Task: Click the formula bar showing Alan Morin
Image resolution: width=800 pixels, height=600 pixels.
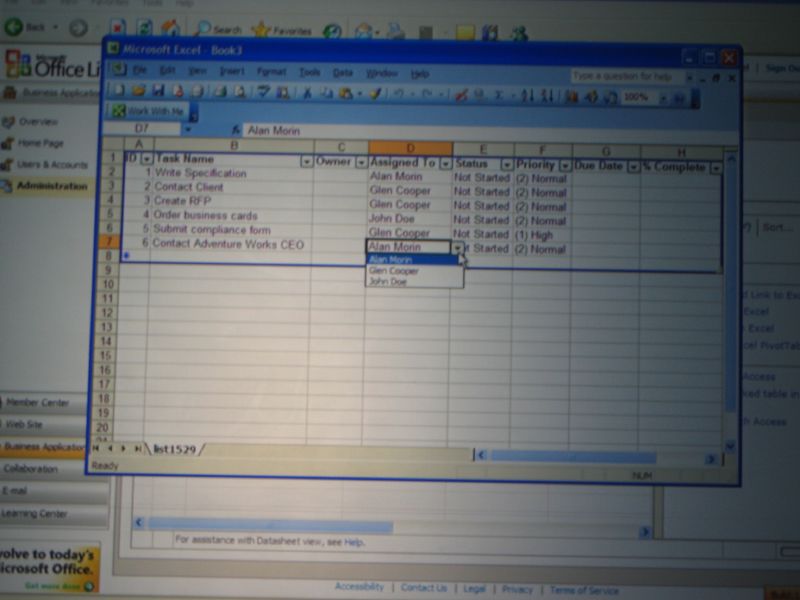Action: [400, 130]
